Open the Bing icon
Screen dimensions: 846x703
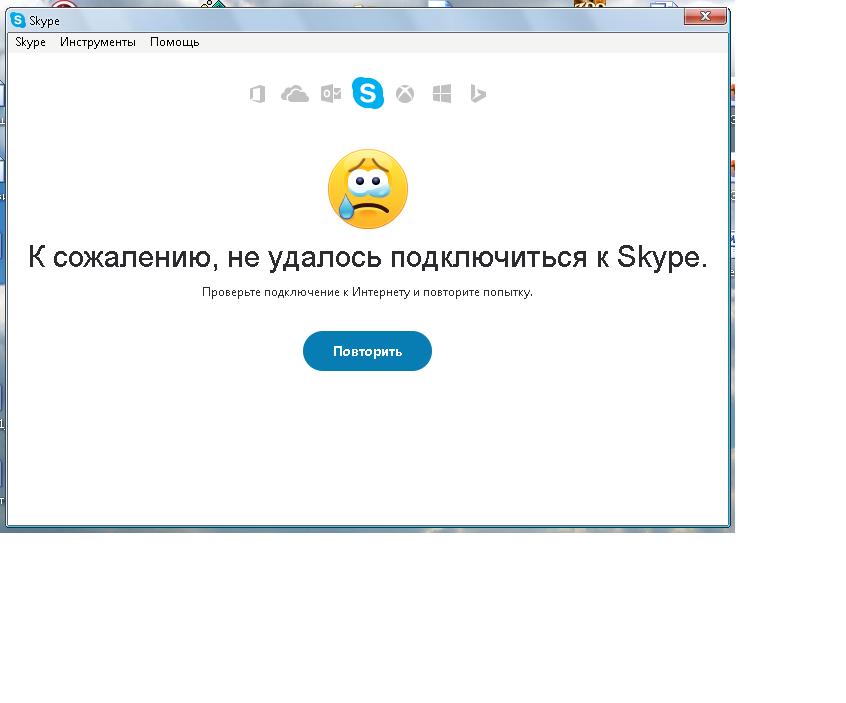[x=478, y=94]
